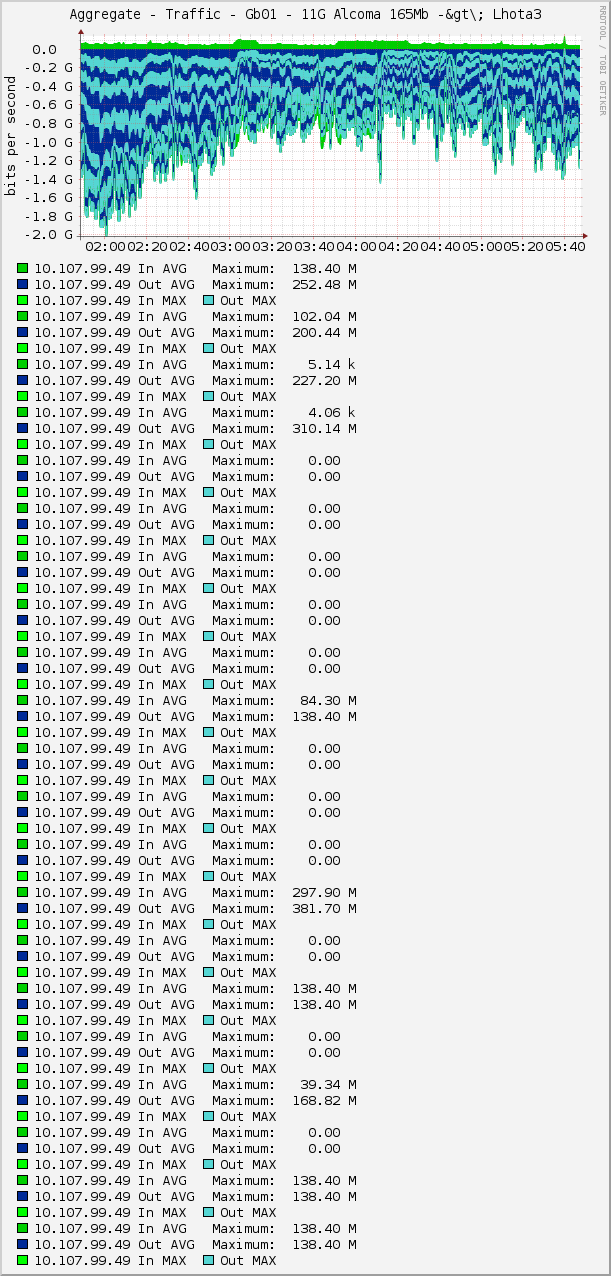
Task: Click the '0.0' y-axis label
Action: 45,49
